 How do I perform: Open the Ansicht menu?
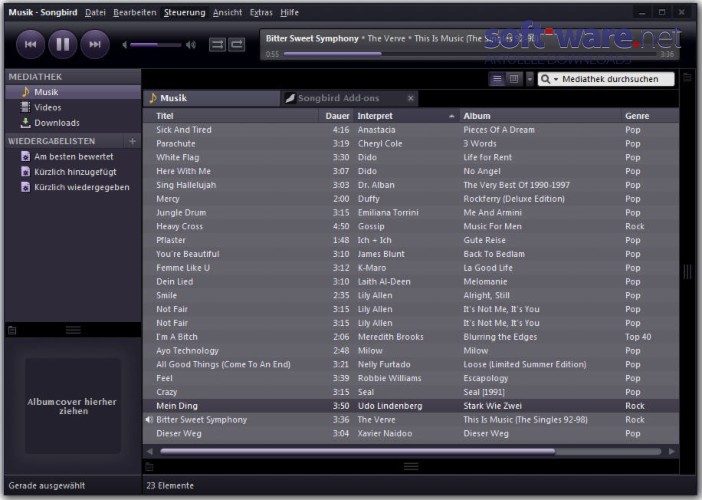coord(227,13)
